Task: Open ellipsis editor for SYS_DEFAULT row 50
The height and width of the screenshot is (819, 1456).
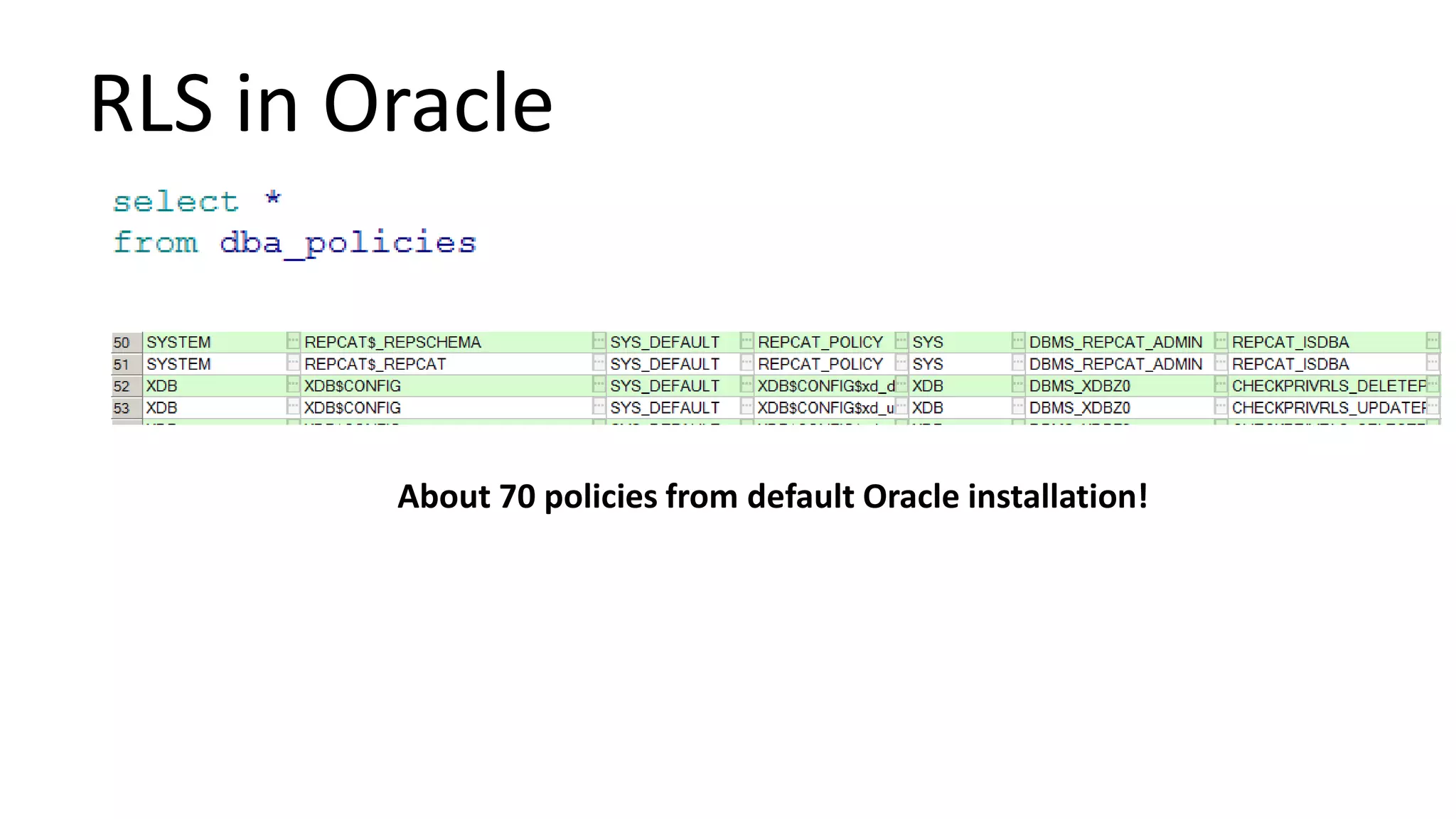Action: [x=747, y=342]
